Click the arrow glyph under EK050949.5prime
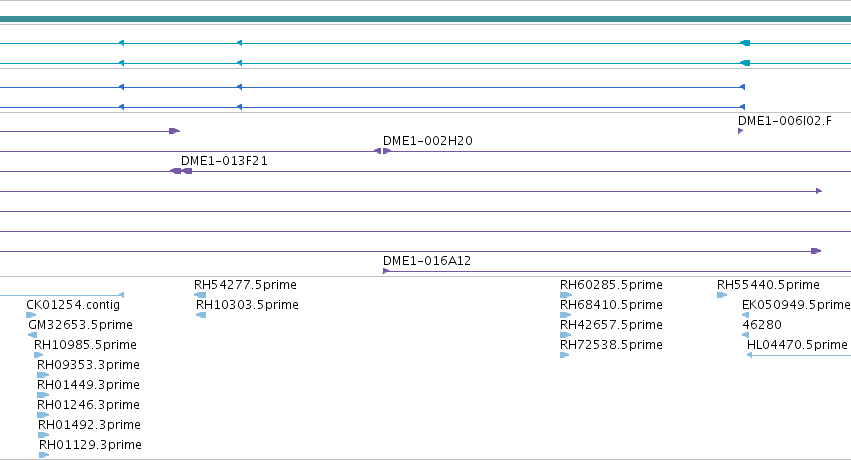Viewport: 851px width, 460px height. point(745,315)
